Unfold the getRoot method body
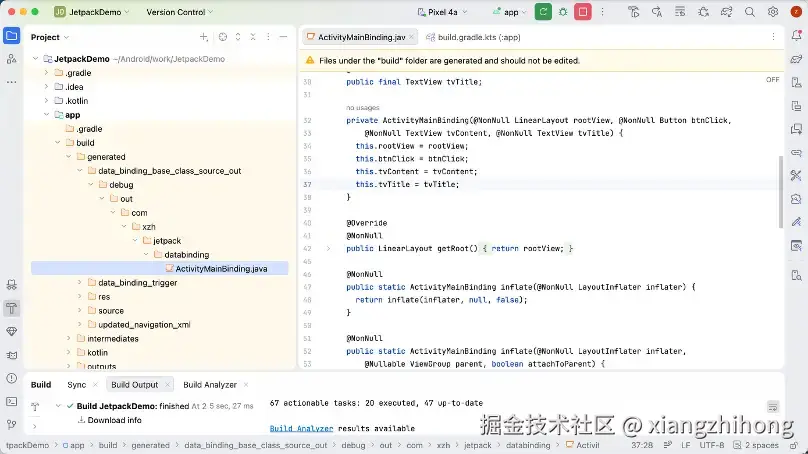 click(x=328, y=248)
